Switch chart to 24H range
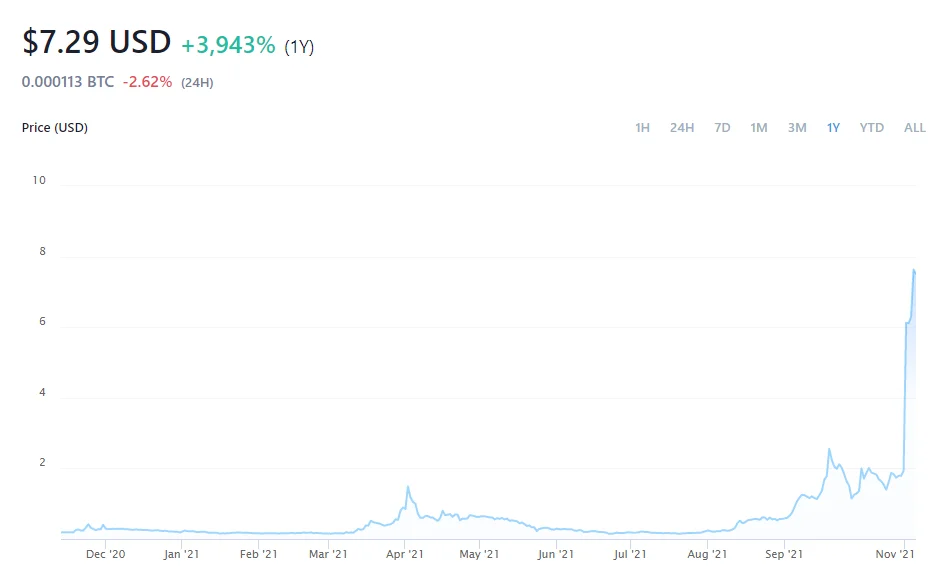 pos(681,128)
